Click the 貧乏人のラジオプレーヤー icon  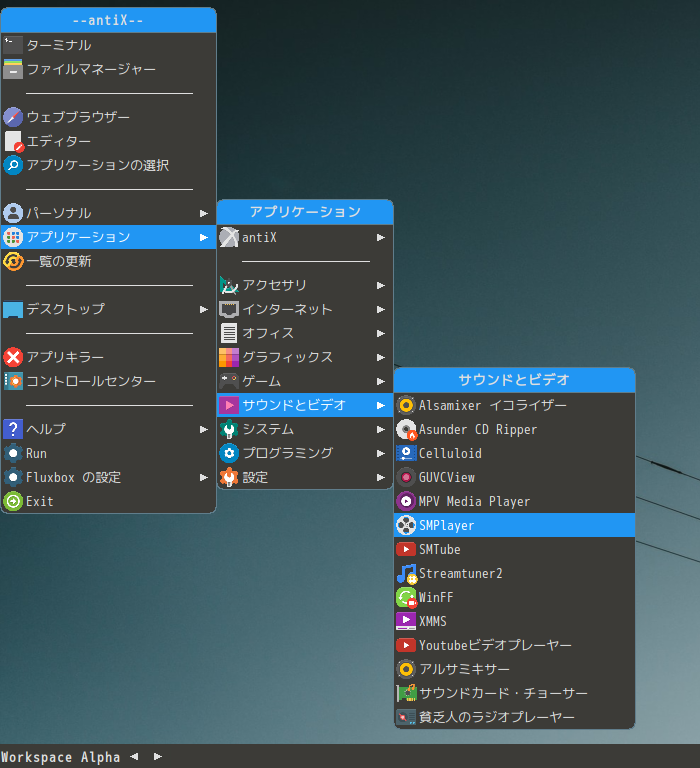click(x=406, y=717)
